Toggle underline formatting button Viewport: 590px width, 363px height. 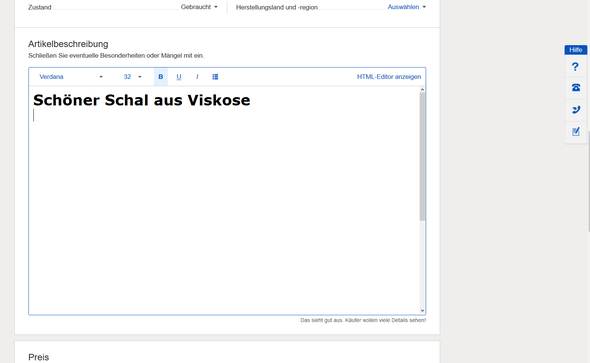click(x=179, y=77)
